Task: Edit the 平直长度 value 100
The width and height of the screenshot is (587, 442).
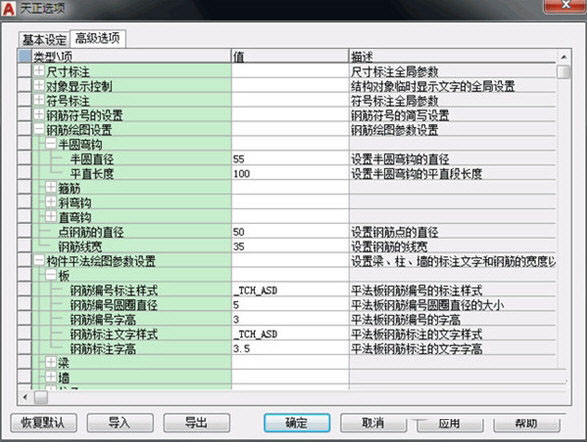Action: [290, 174]
